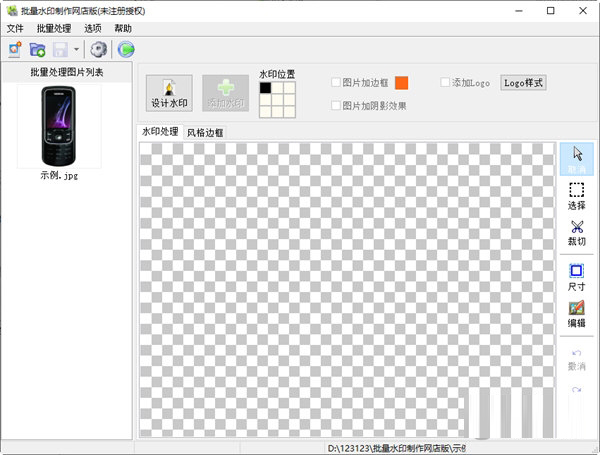Open the 文件 menu
600x455 pixels.
(15, 29)
